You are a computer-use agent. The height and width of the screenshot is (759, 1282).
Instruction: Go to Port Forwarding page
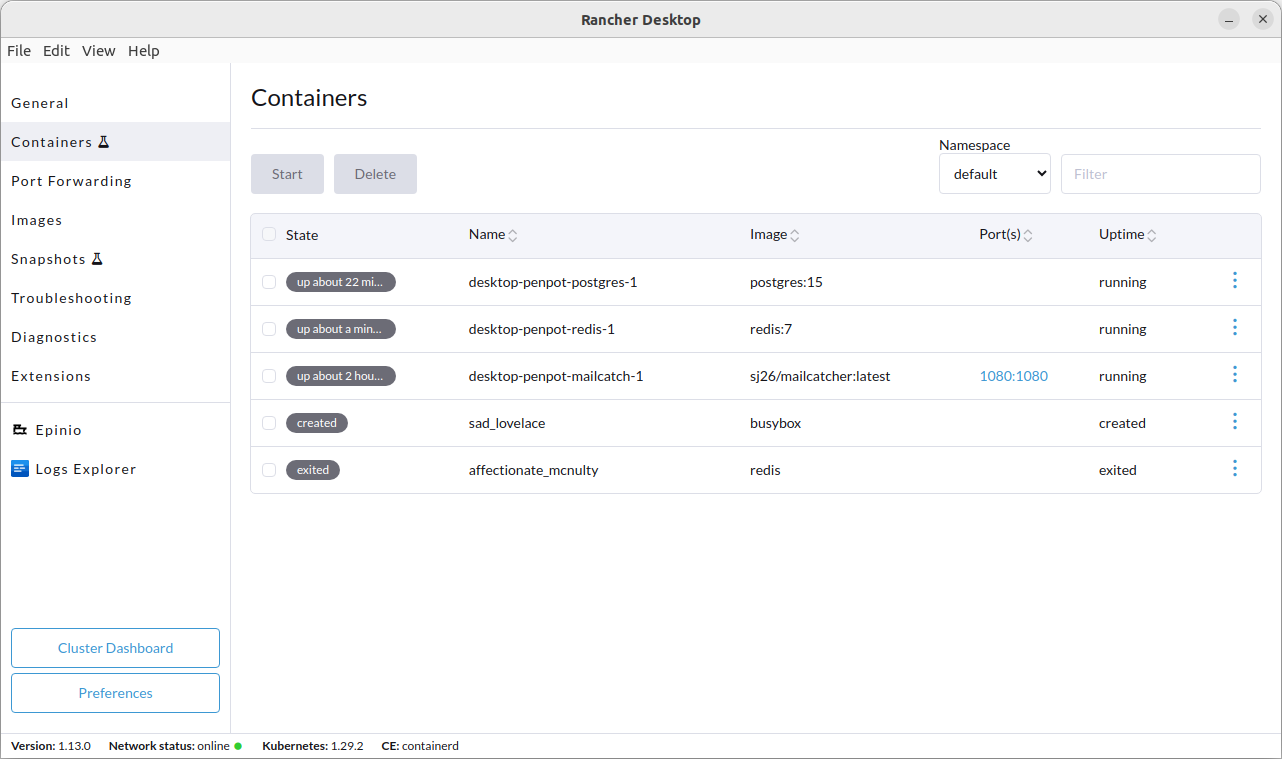click(x=115, y=181)
